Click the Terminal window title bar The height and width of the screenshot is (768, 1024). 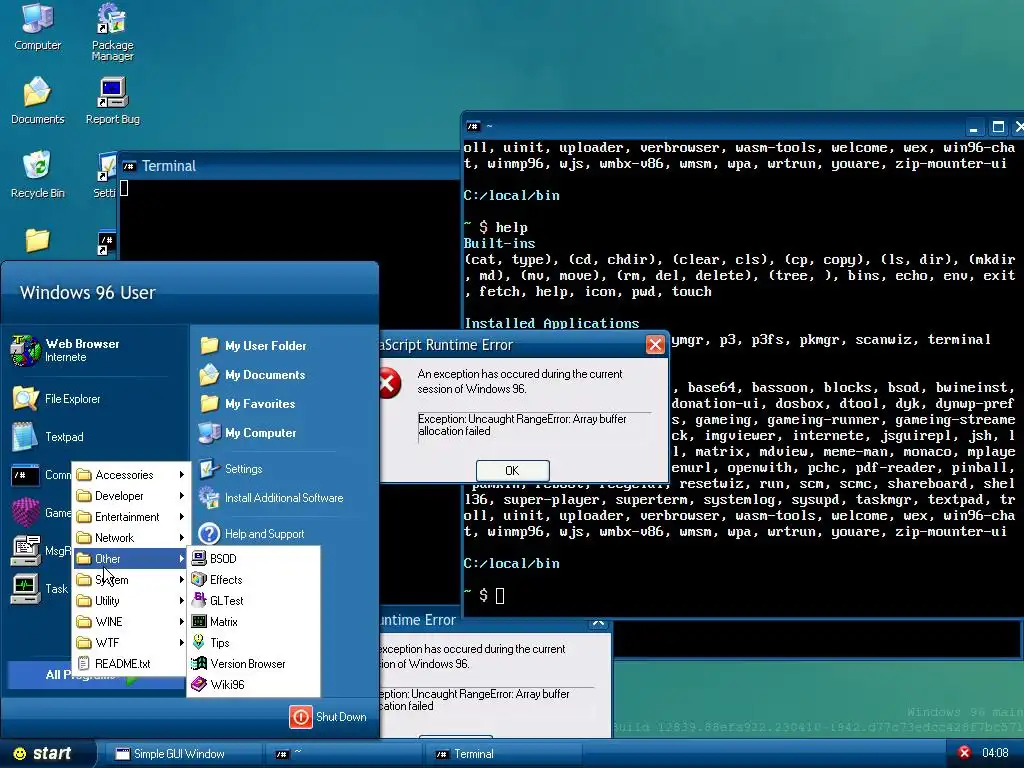[290, 166]
